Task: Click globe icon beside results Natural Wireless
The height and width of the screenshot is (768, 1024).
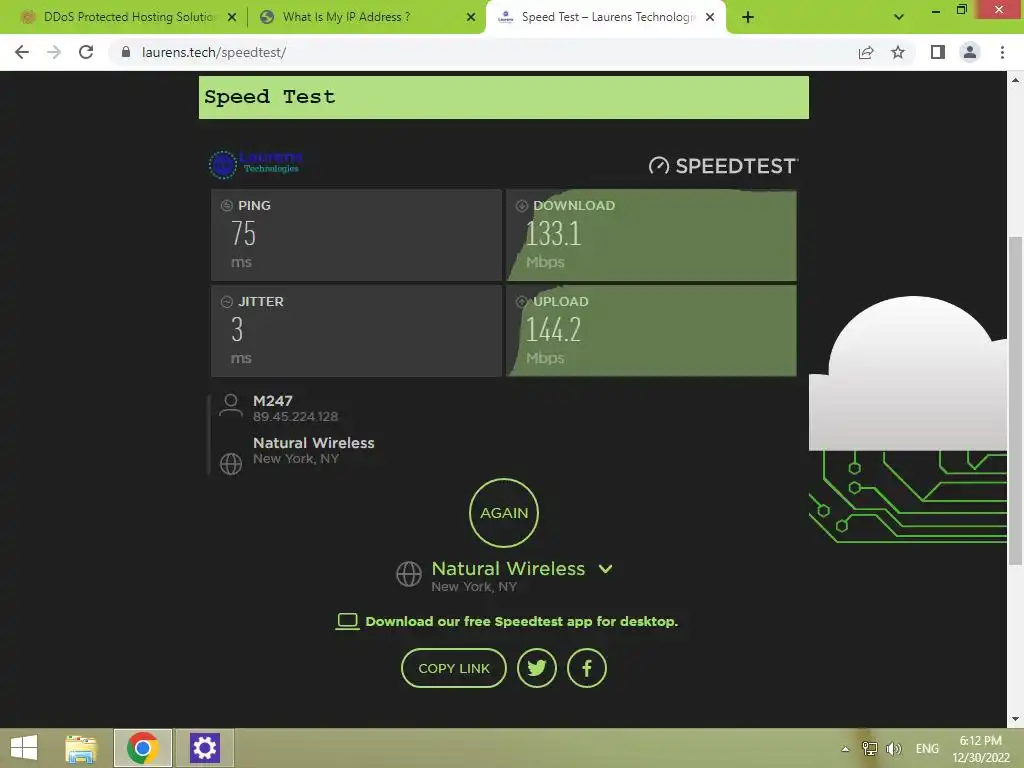Action: click(231, 464)
